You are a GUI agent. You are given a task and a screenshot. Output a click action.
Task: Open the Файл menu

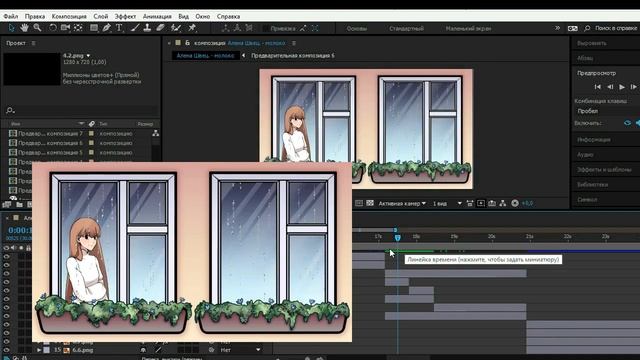11,16
